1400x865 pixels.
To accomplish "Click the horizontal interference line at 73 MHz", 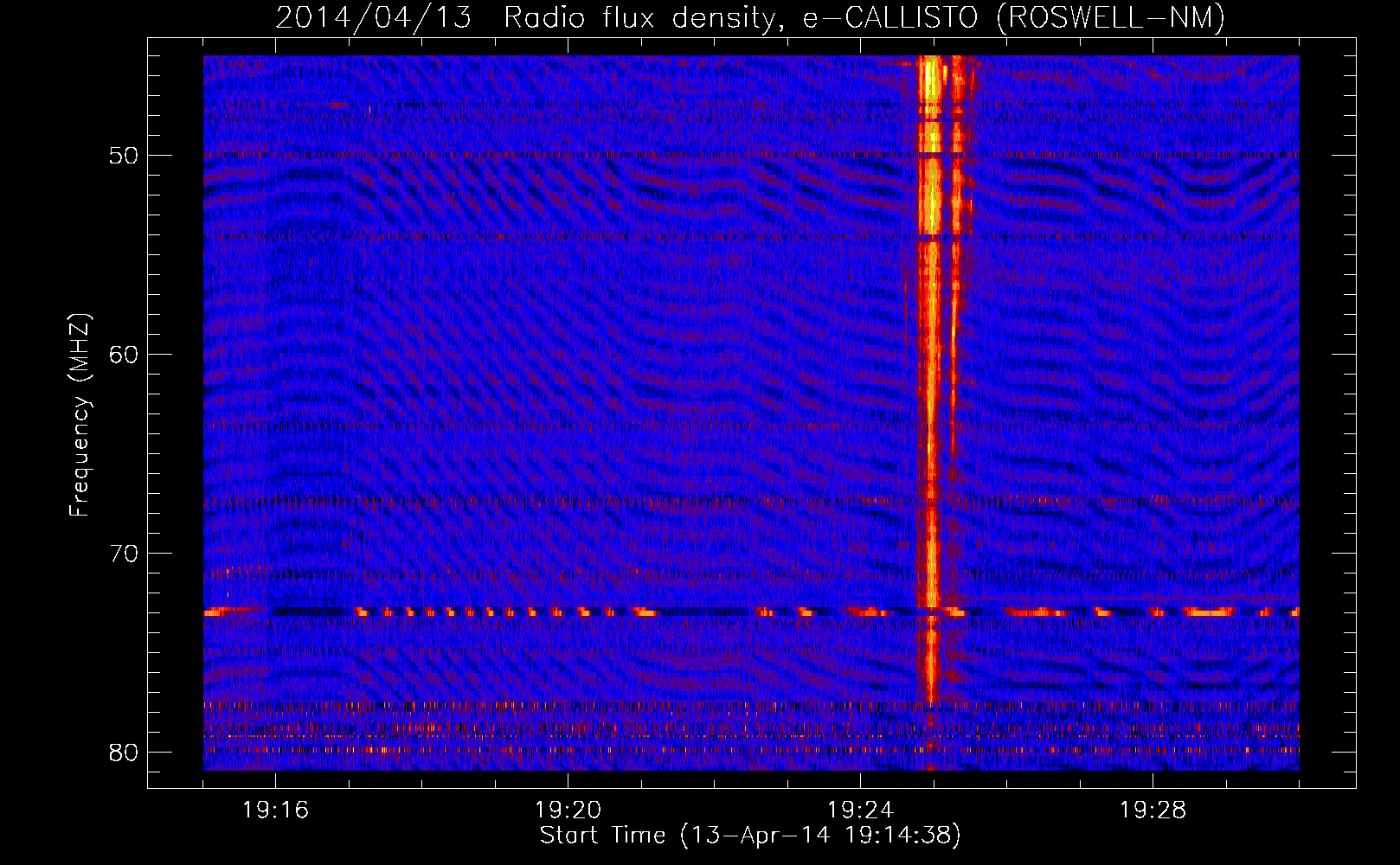I will (x=751, y=612).
